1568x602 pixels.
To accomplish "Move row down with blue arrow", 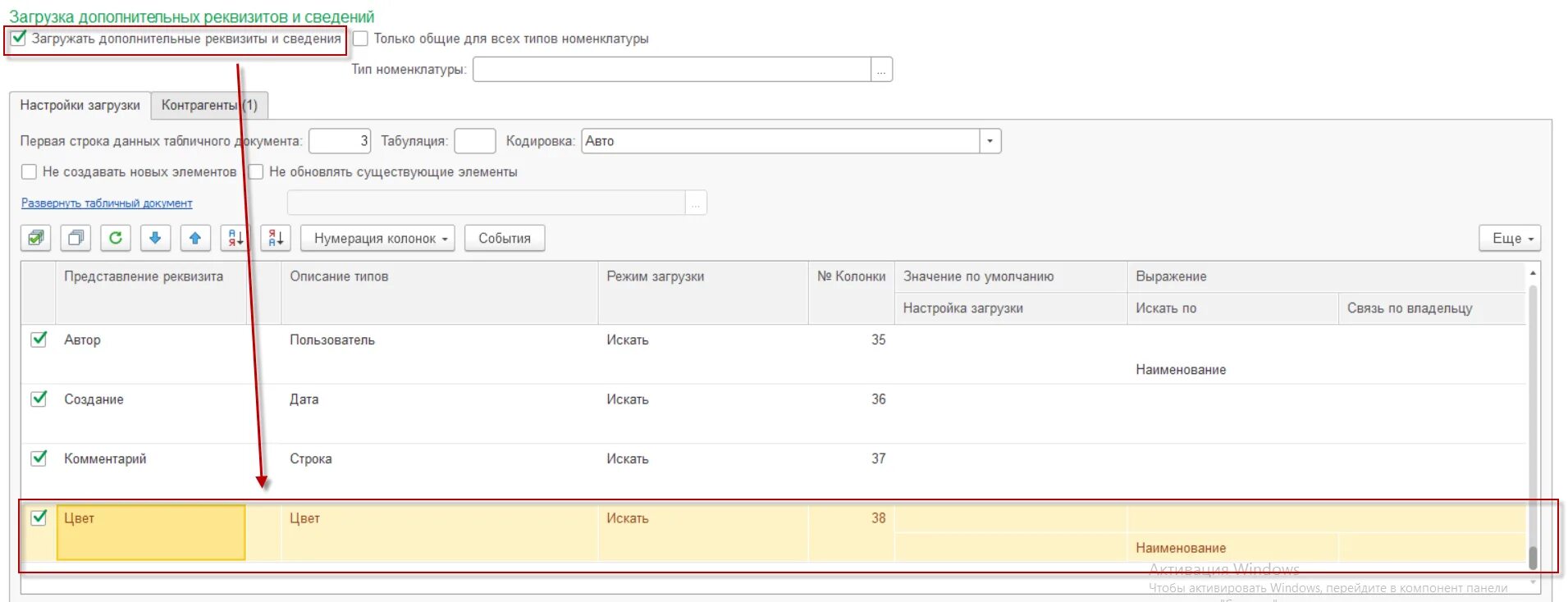I will point(155,238).
